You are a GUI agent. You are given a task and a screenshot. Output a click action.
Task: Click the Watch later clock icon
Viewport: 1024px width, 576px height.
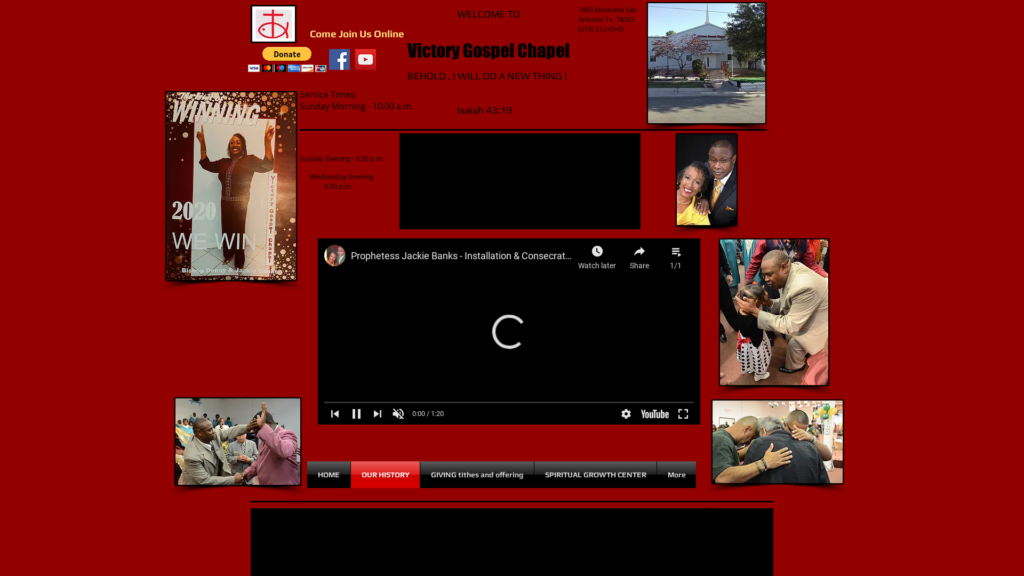[597, 252]
